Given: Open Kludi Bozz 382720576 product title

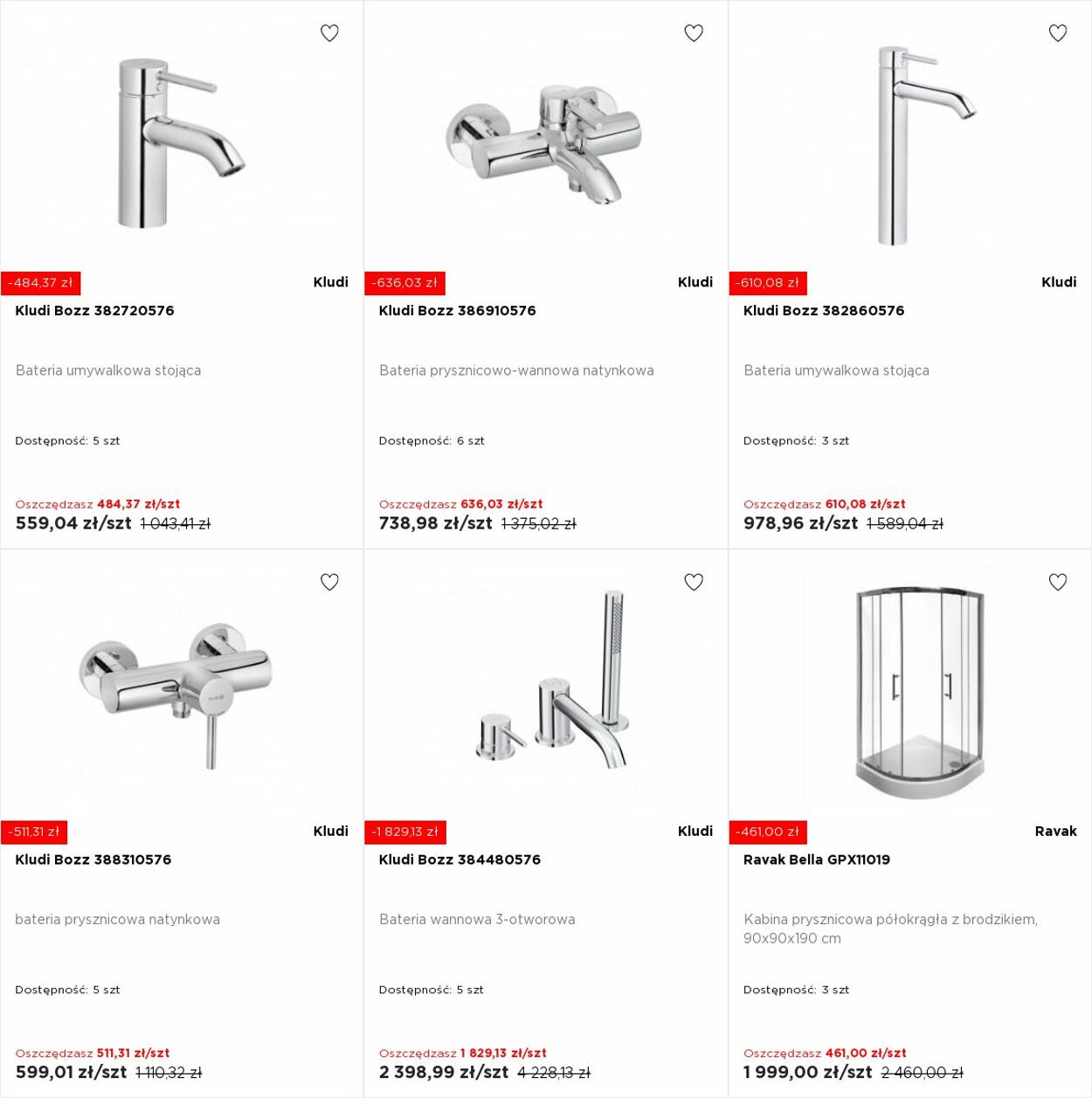Looking at the screenshot, I should coord(94,310).
